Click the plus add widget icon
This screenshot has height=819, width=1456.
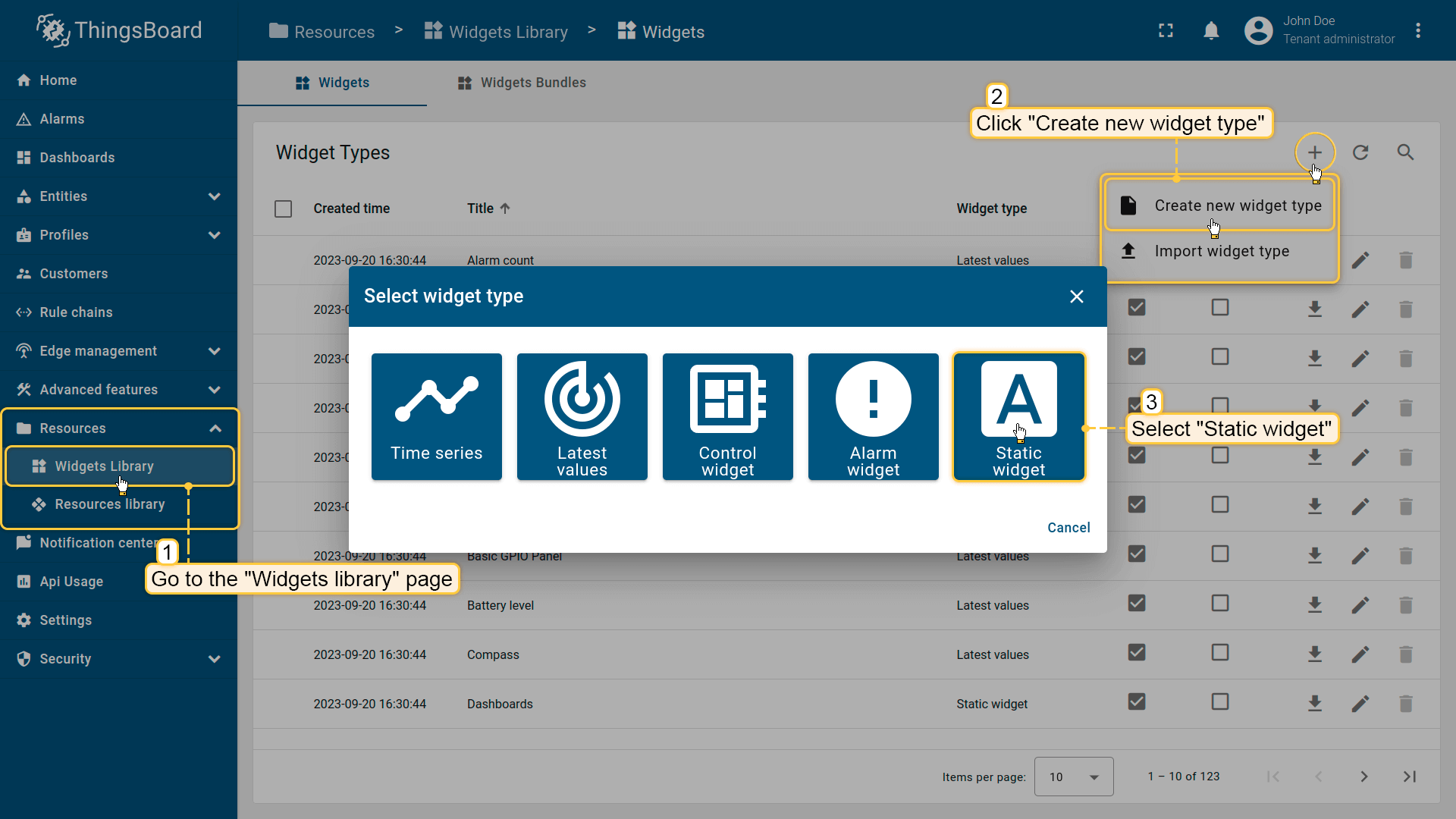point(1314,152)
